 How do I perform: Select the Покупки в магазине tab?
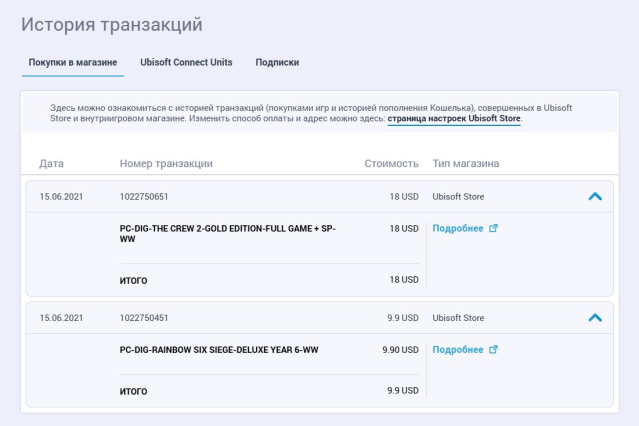tap(73, 62)
